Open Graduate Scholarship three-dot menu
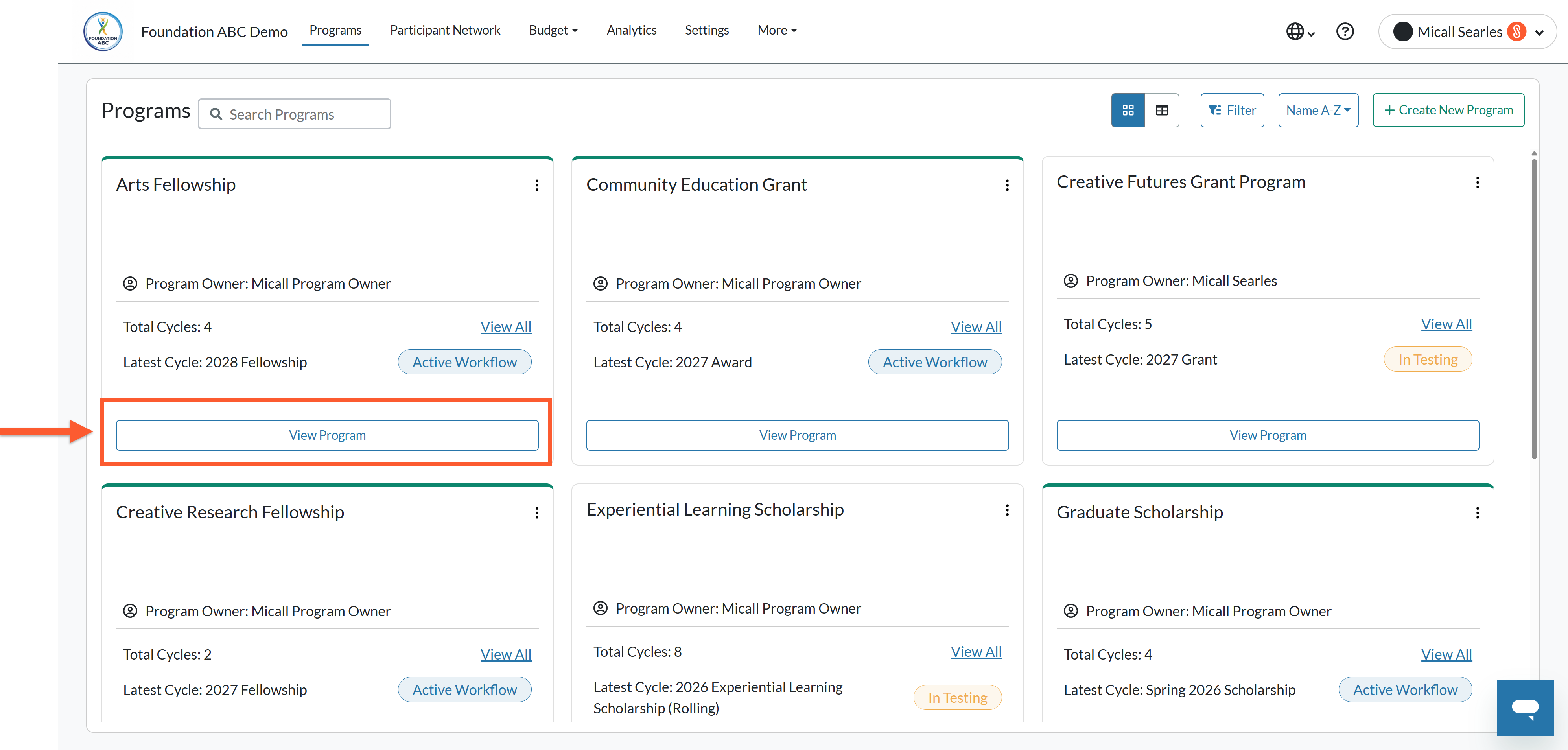This screenshot has height=750, width=1568. pyautogui.click(x=1477, y=512)
